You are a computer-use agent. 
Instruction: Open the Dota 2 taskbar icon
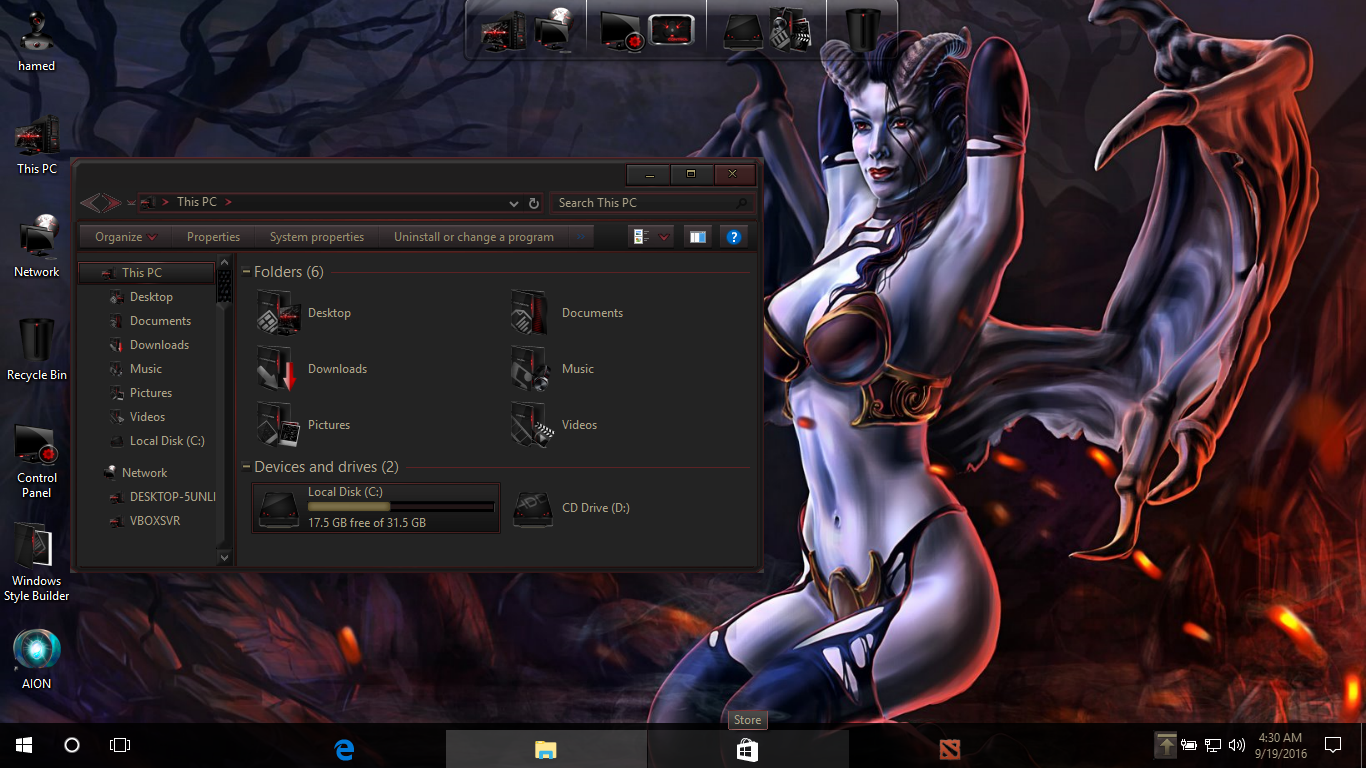pos(949,748)
